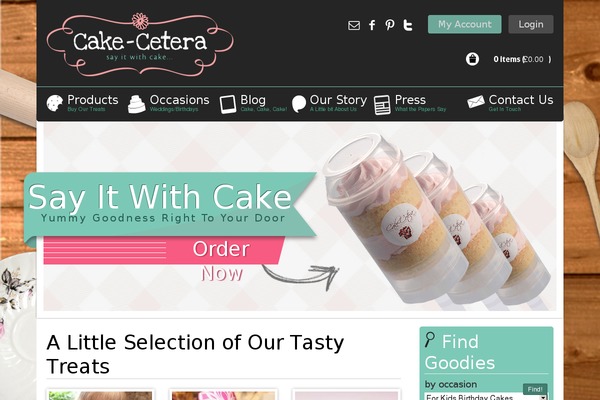Open the Pinterest icon link
This screenshot has width=600, height=400.
tap(390, 25)
